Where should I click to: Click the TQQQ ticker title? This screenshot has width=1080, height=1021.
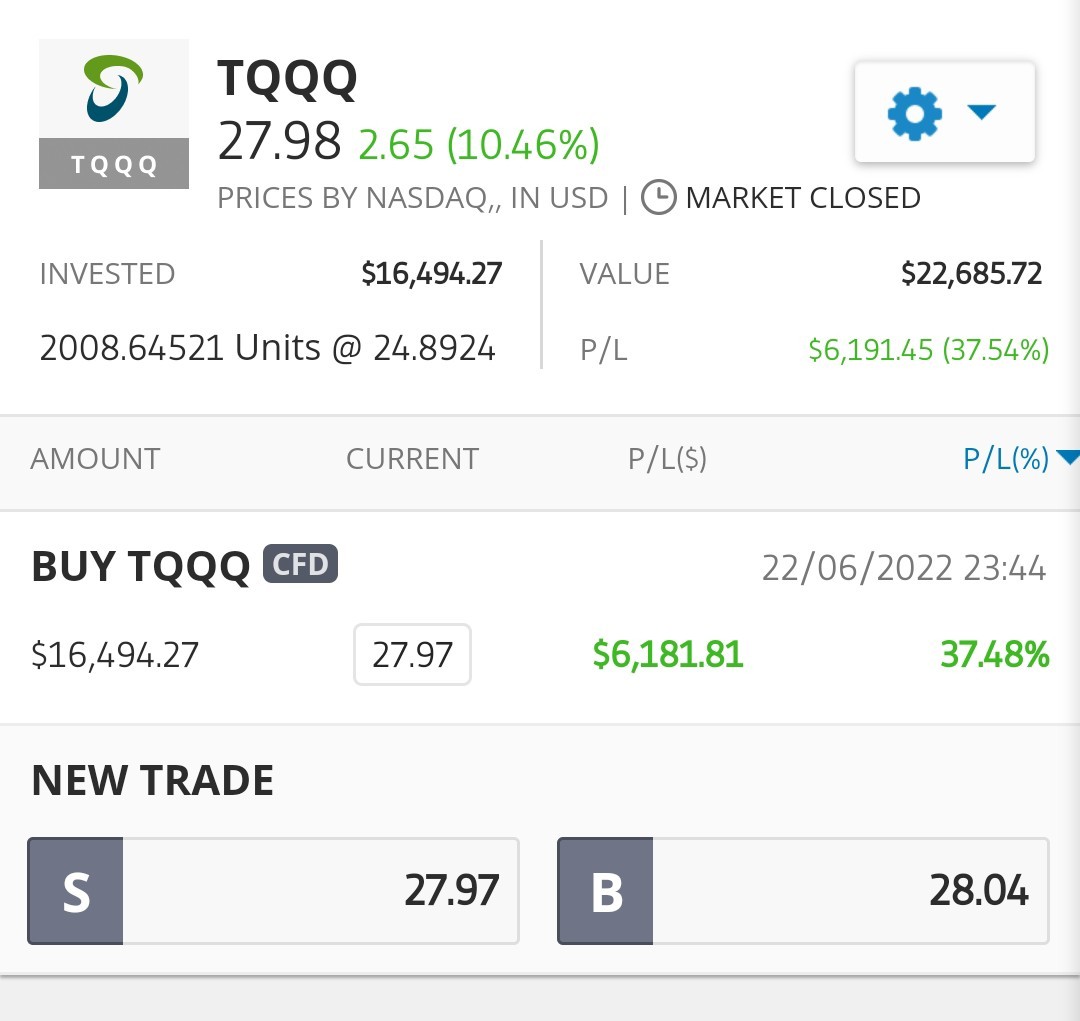point(287,79)
